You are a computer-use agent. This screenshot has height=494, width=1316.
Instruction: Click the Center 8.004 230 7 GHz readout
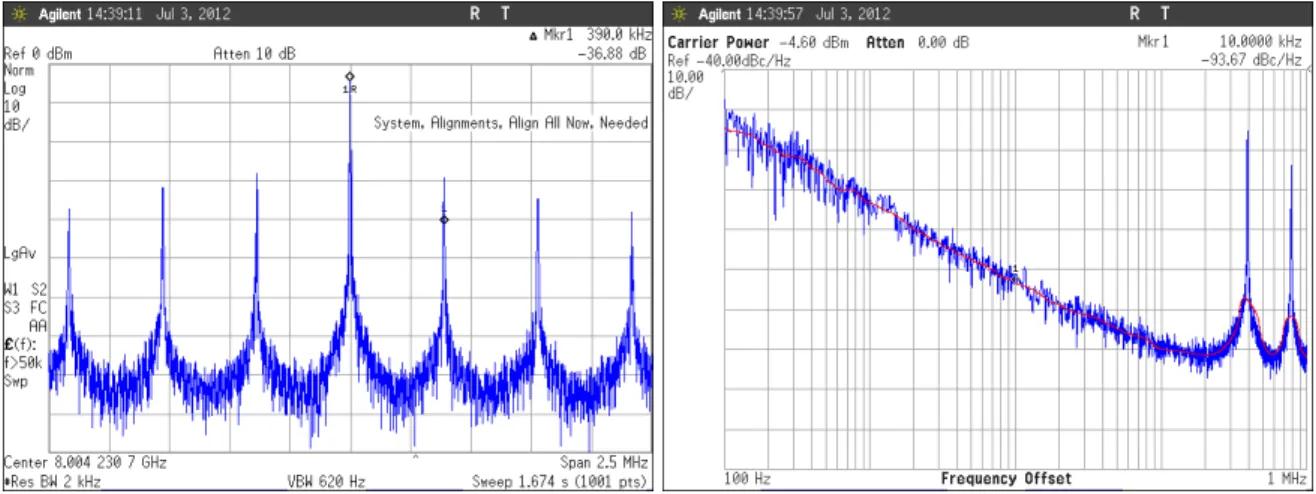[x=86, y=463]
